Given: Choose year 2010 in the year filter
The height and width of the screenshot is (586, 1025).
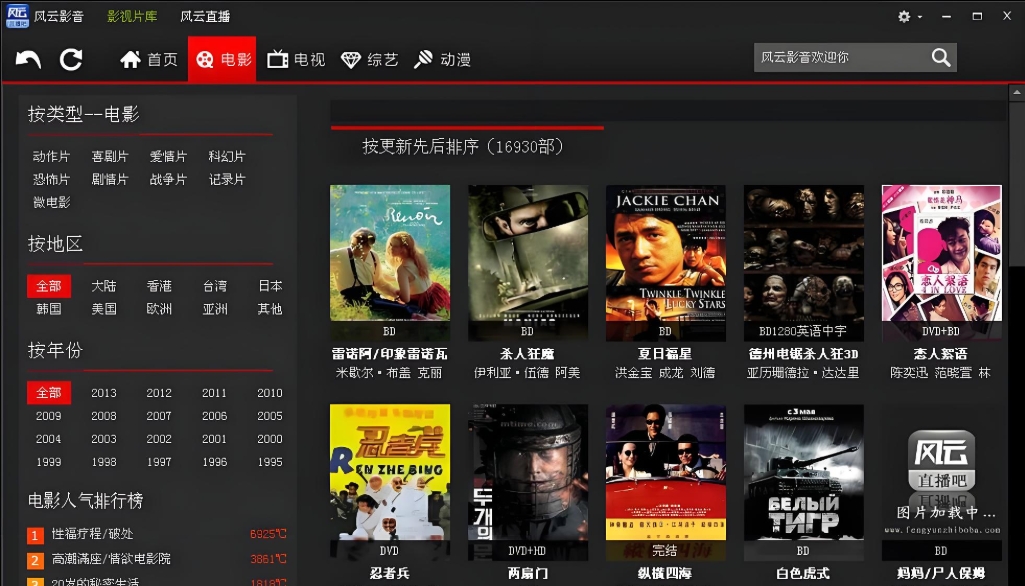Looking at the screenshot, I should click(x=268, y=393).
